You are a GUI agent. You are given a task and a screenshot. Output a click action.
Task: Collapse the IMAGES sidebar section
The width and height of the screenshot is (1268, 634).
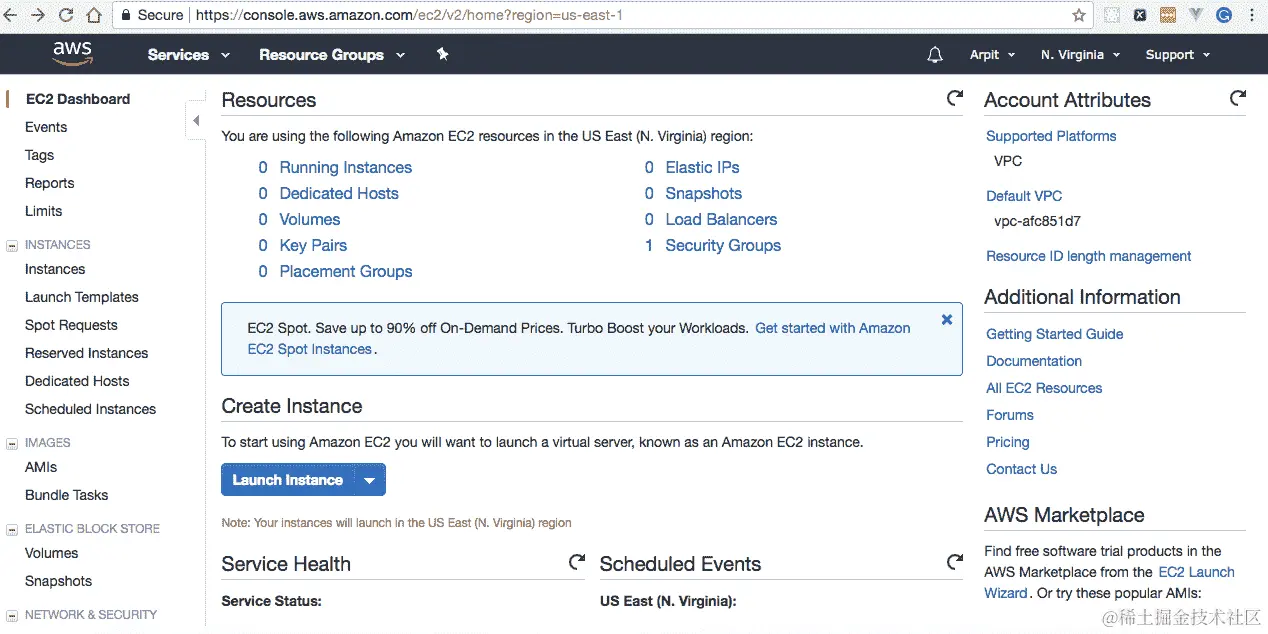click(x=12, y=443)
